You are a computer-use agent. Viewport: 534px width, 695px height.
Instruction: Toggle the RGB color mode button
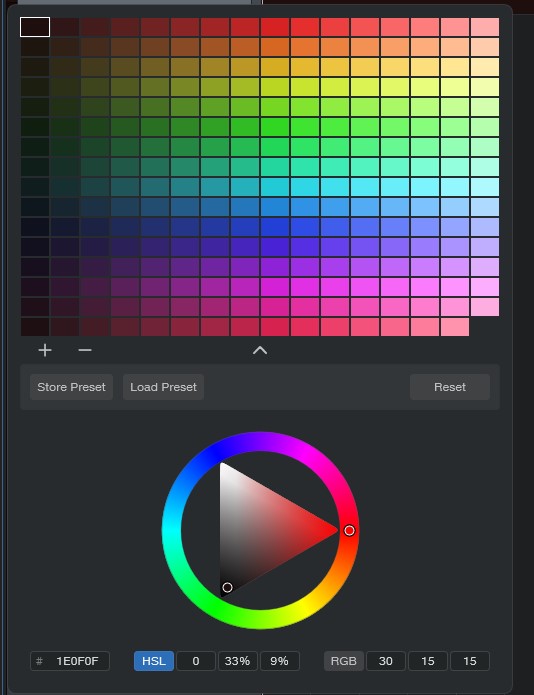click(x=343, y=661)
